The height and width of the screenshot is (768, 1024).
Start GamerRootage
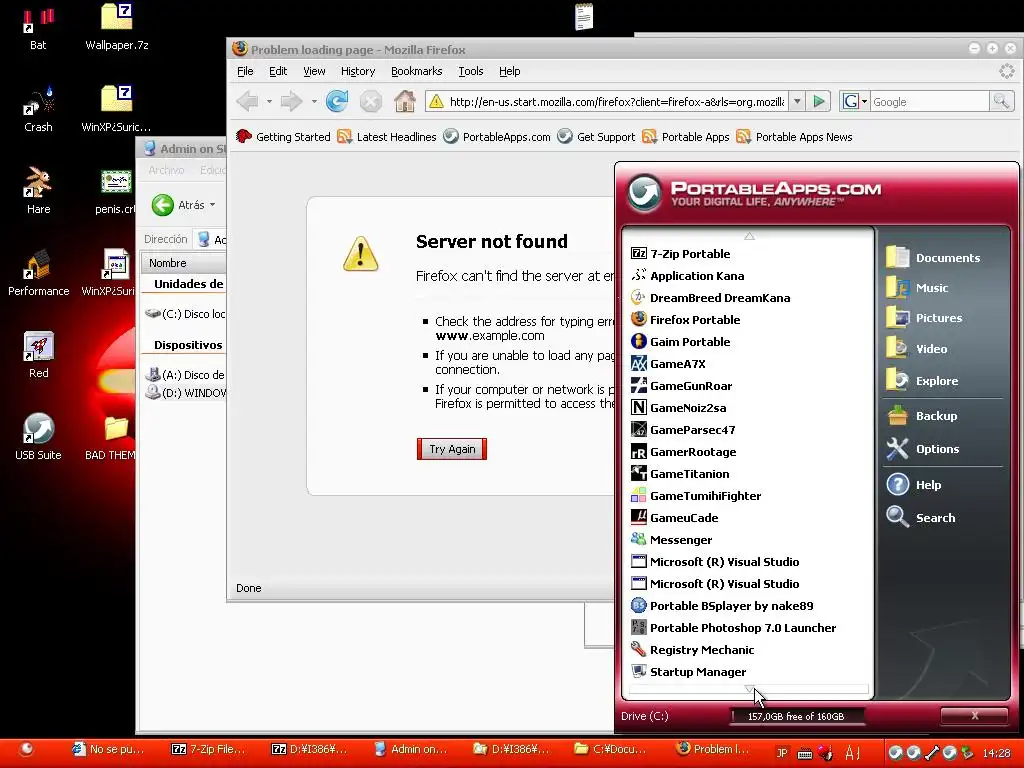pos(683,452)
